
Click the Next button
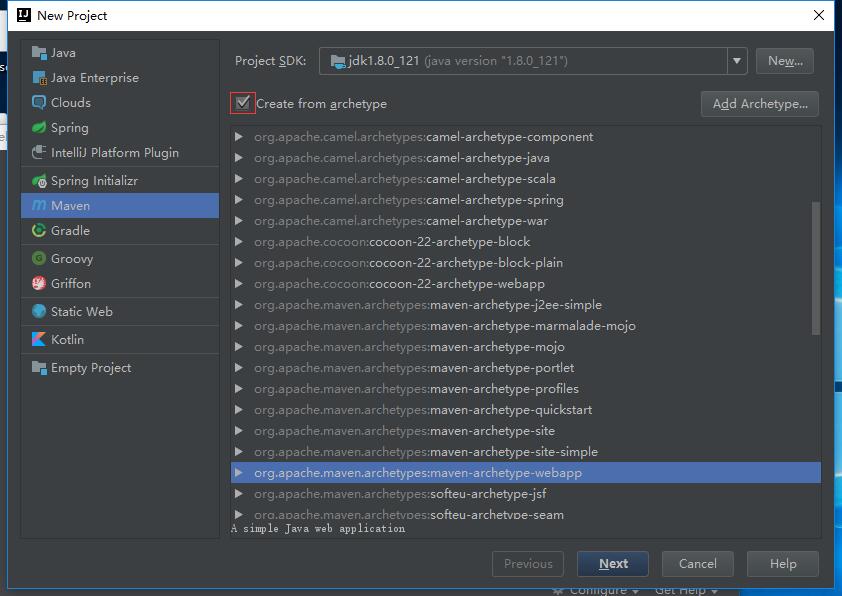pyautogui.click(x=613, y=564)
